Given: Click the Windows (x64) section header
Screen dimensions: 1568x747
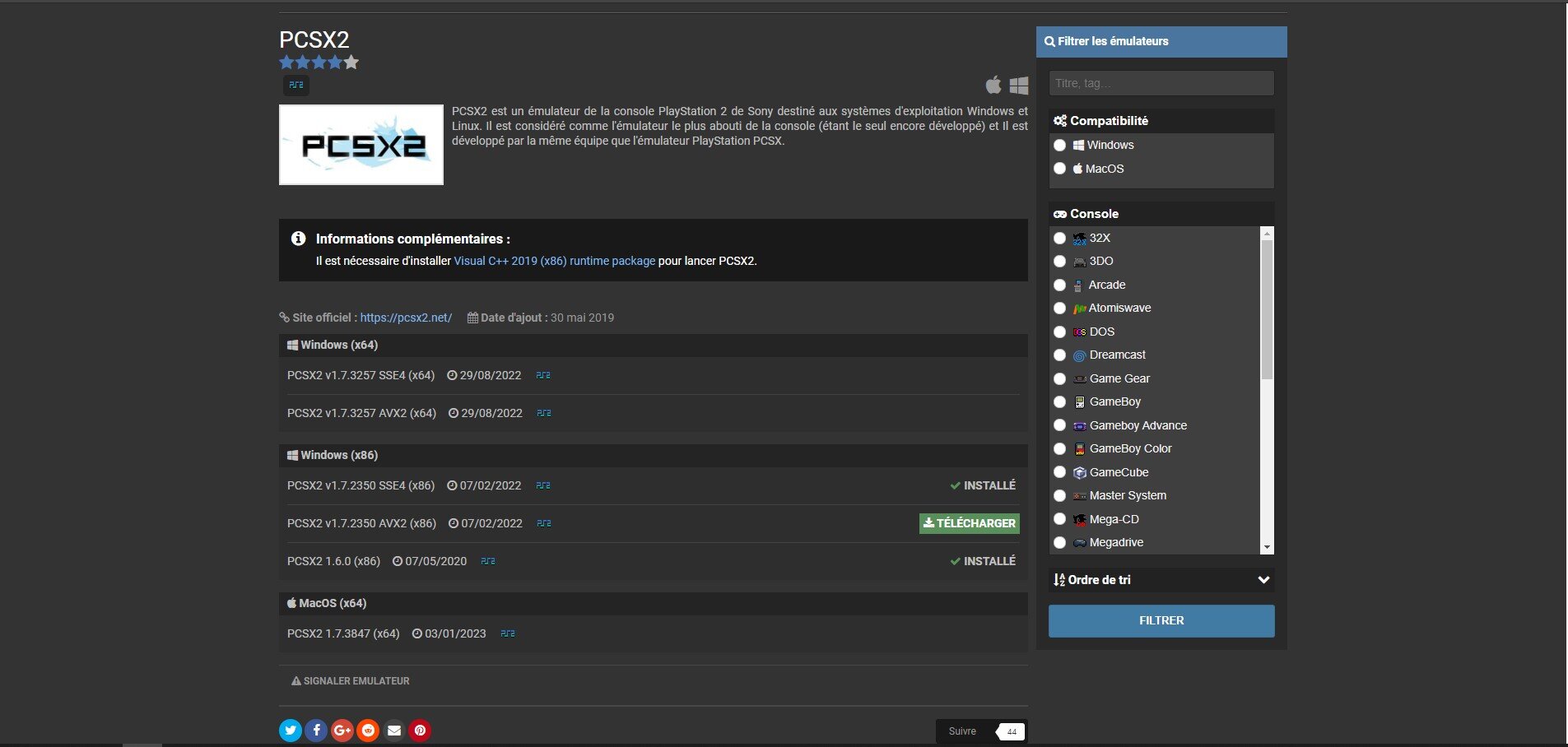Looking at the screenshot, I should tap(654, 345).
